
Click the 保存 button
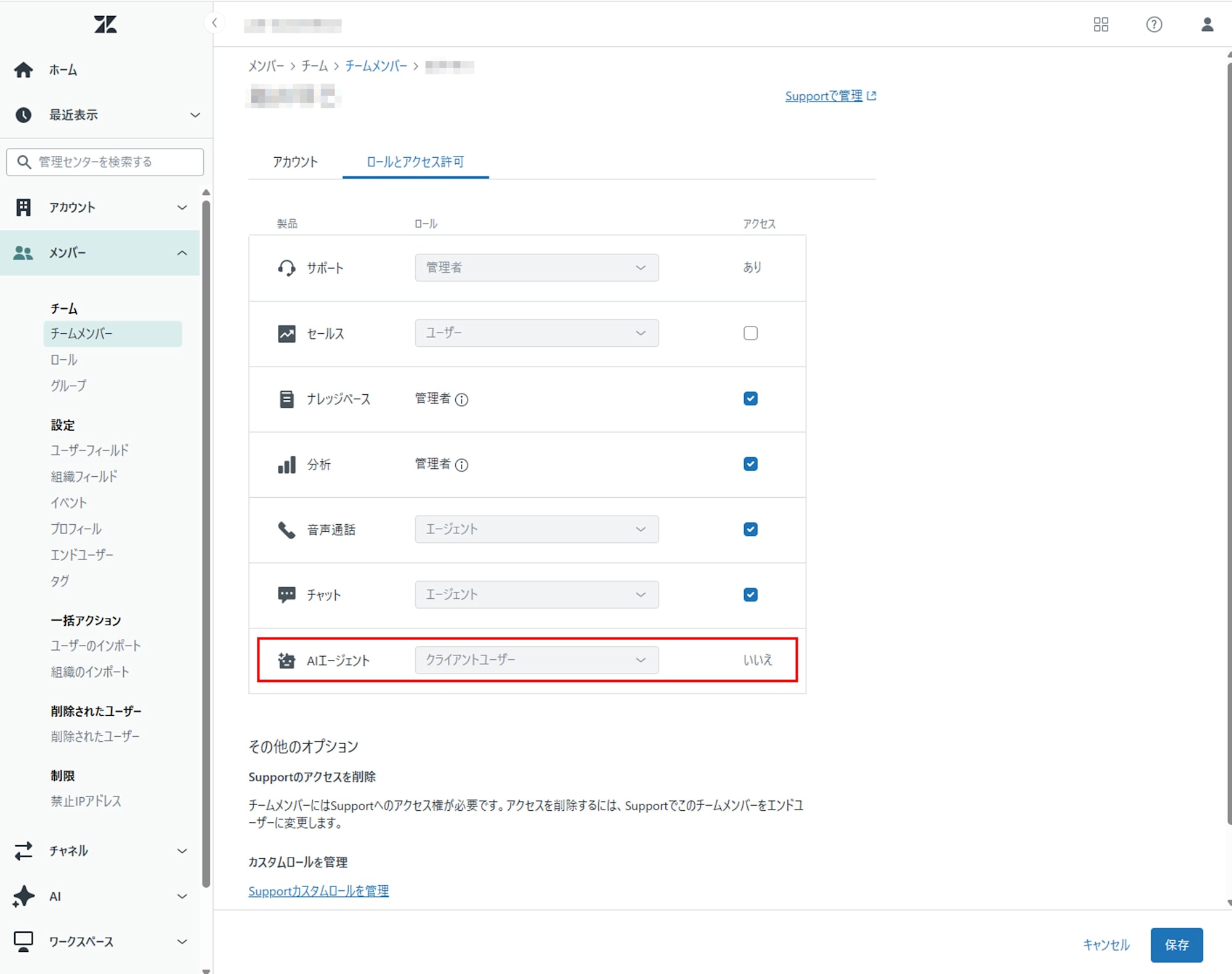pyautogui.click(x=1176, y=944)
